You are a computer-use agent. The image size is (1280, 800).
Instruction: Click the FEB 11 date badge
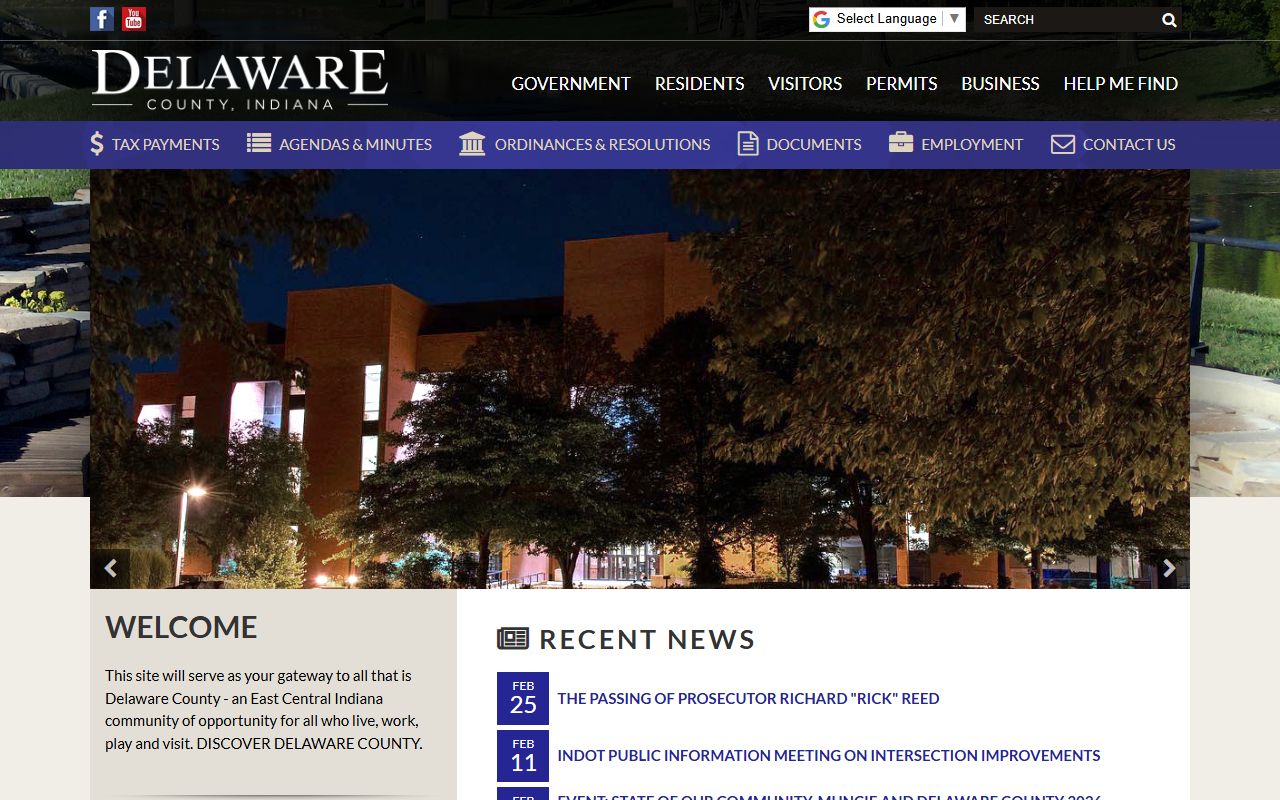point(523,756)
